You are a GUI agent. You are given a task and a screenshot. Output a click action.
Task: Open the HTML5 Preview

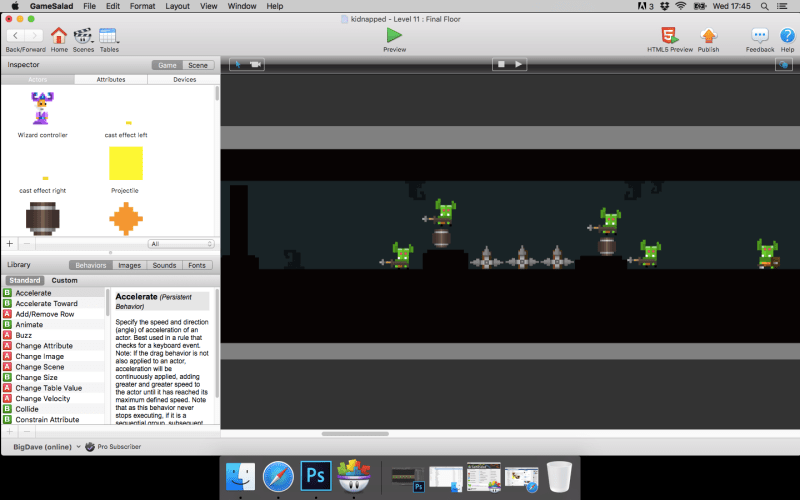tap(668, 35)
